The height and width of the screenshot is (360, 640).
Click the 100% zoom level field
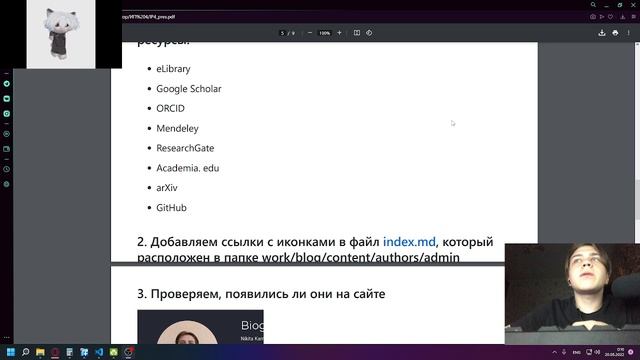tap(324, 33)
